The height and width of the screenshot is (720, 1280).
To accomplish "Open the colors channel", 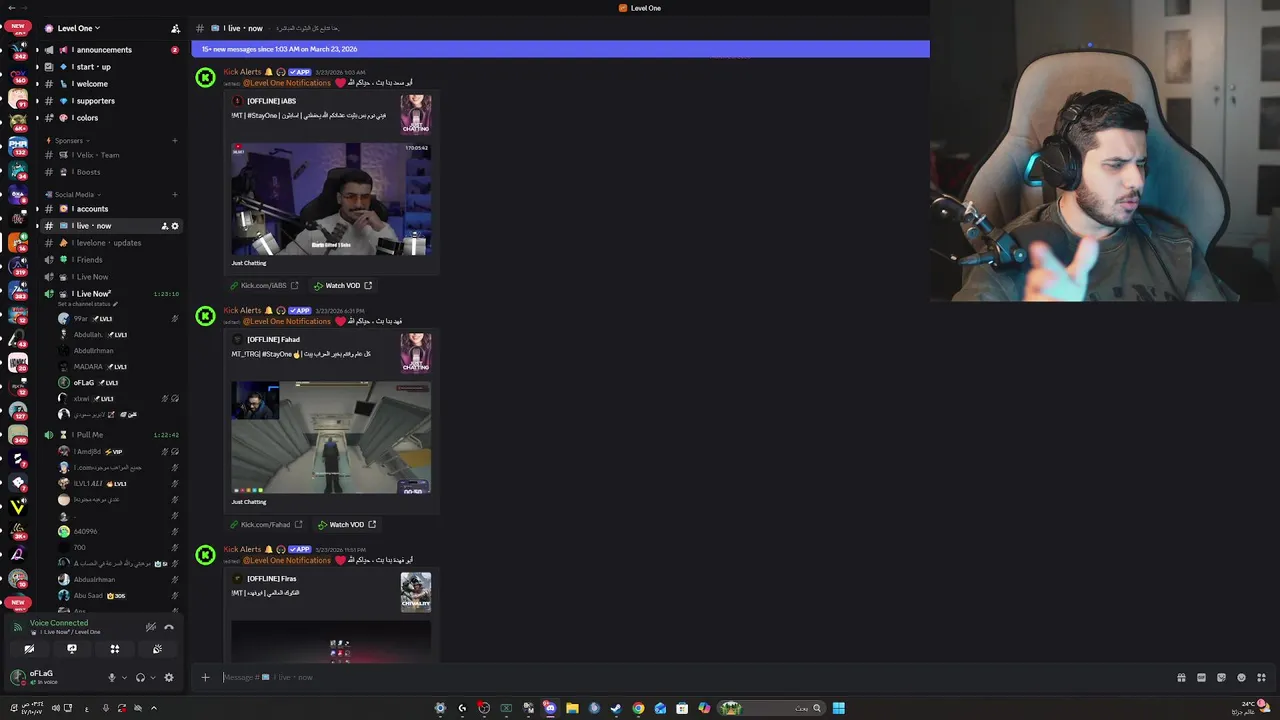I will tap(110, 118).
